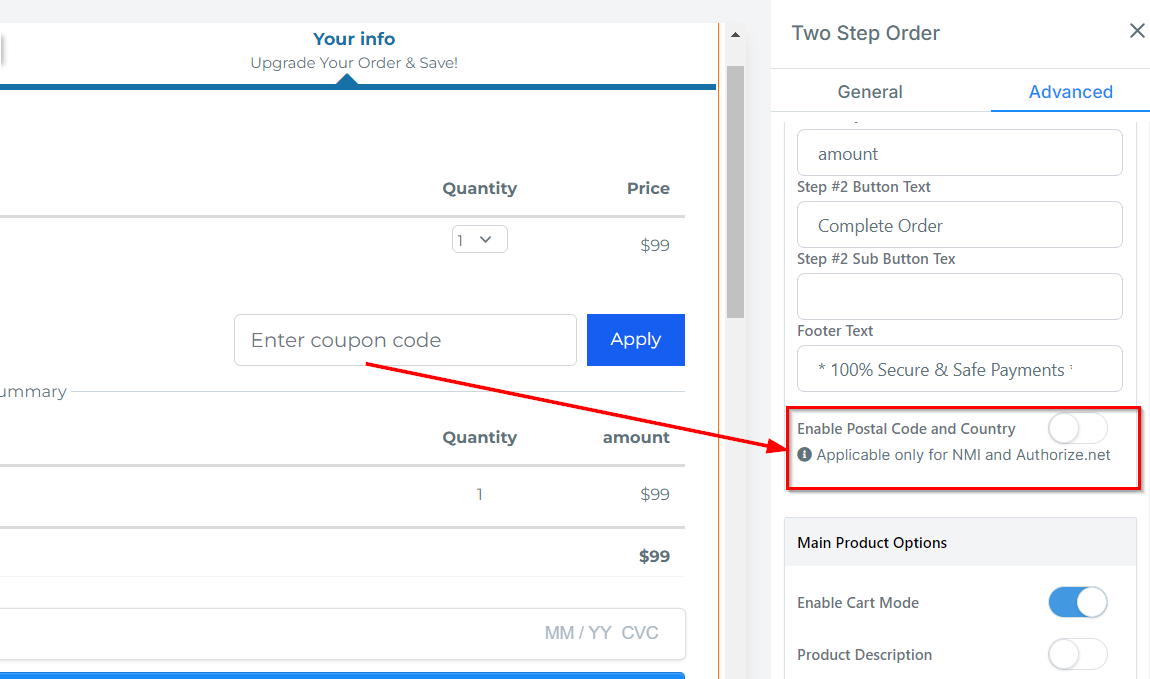Collapse the Main Product Options section
Viewport: 1150px width, 679px height.
tap(960, 542)
